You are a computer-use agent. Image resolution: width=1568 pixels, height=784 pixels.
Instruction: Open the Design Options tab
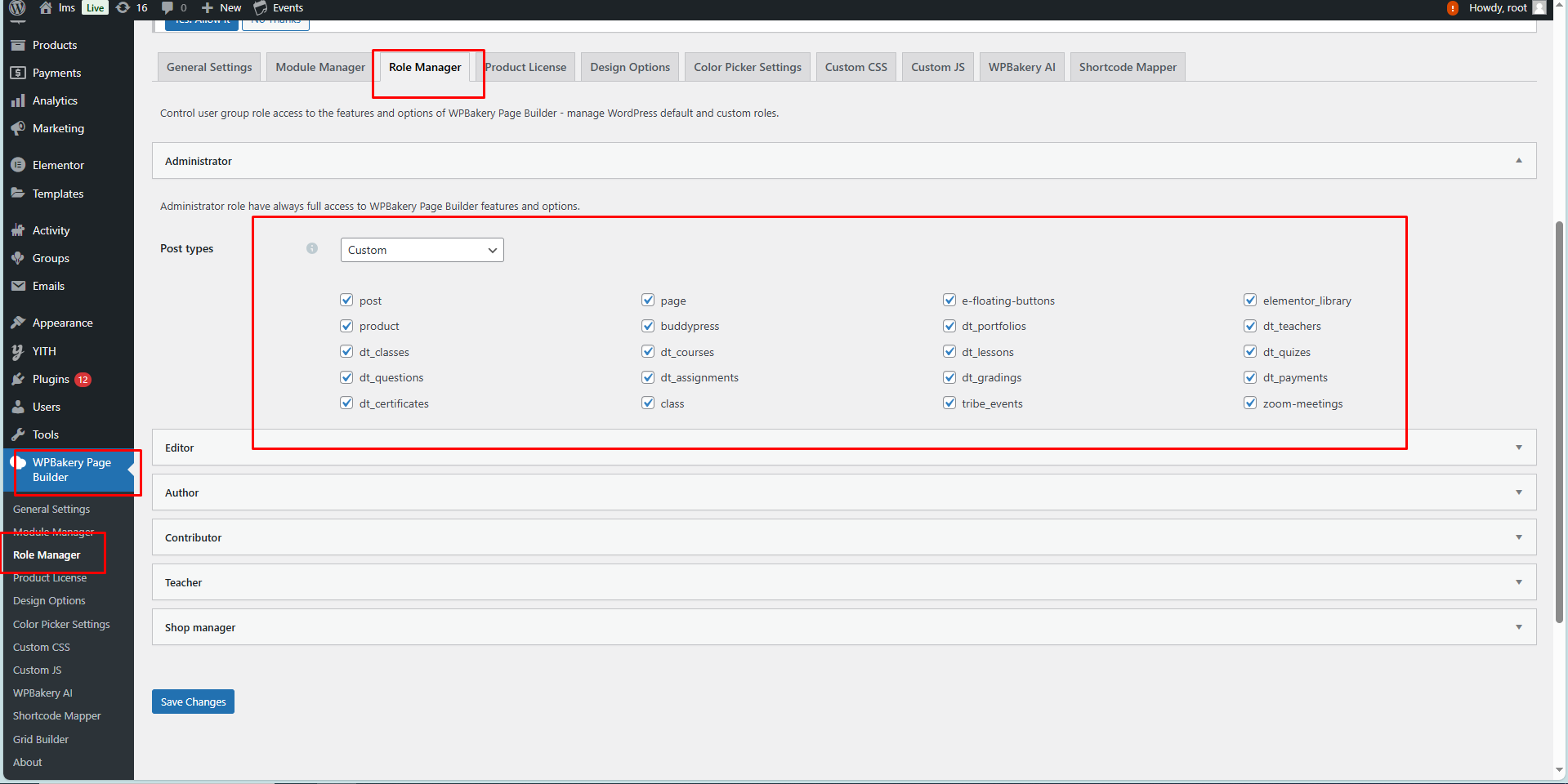coord(630,67)
